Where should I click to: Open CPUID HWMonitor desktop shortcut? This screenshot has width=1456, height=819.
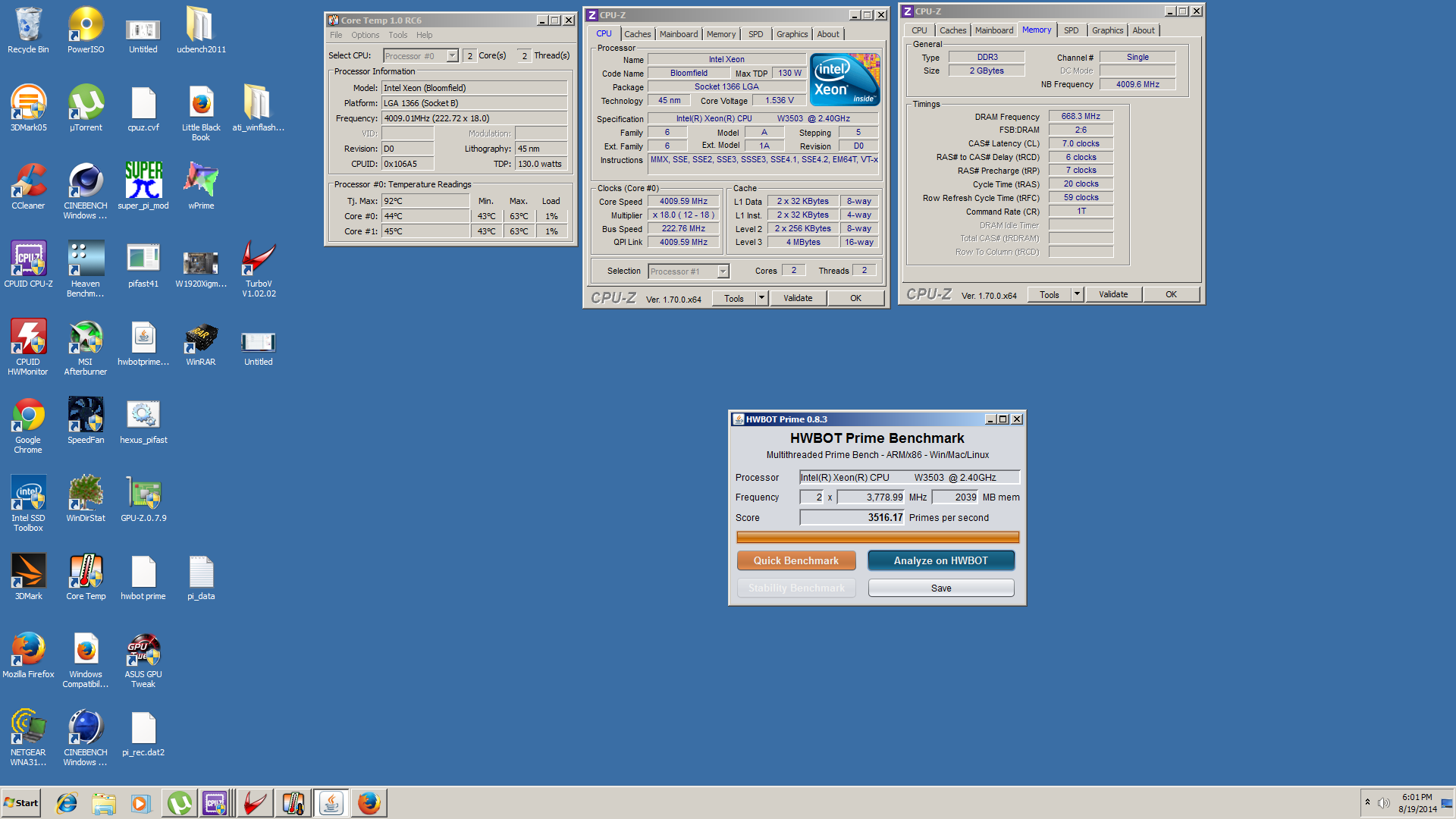point(28,347)
